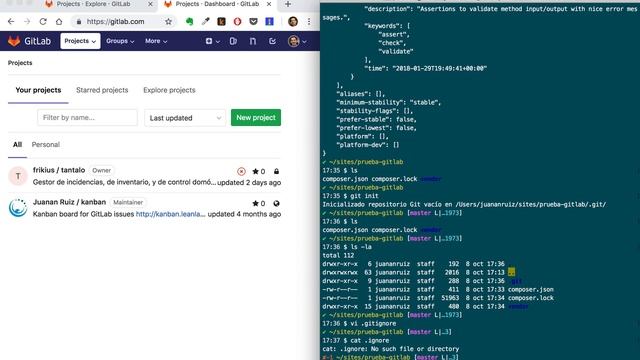Open the kanban project avatar

(x=18, y=208)
